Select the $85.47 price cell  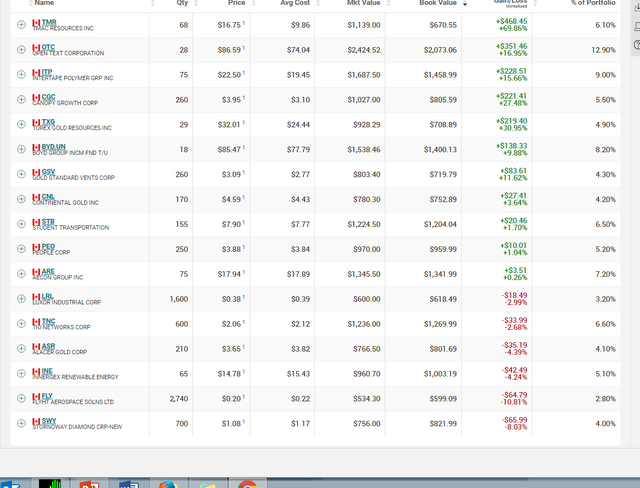[229, 149]
